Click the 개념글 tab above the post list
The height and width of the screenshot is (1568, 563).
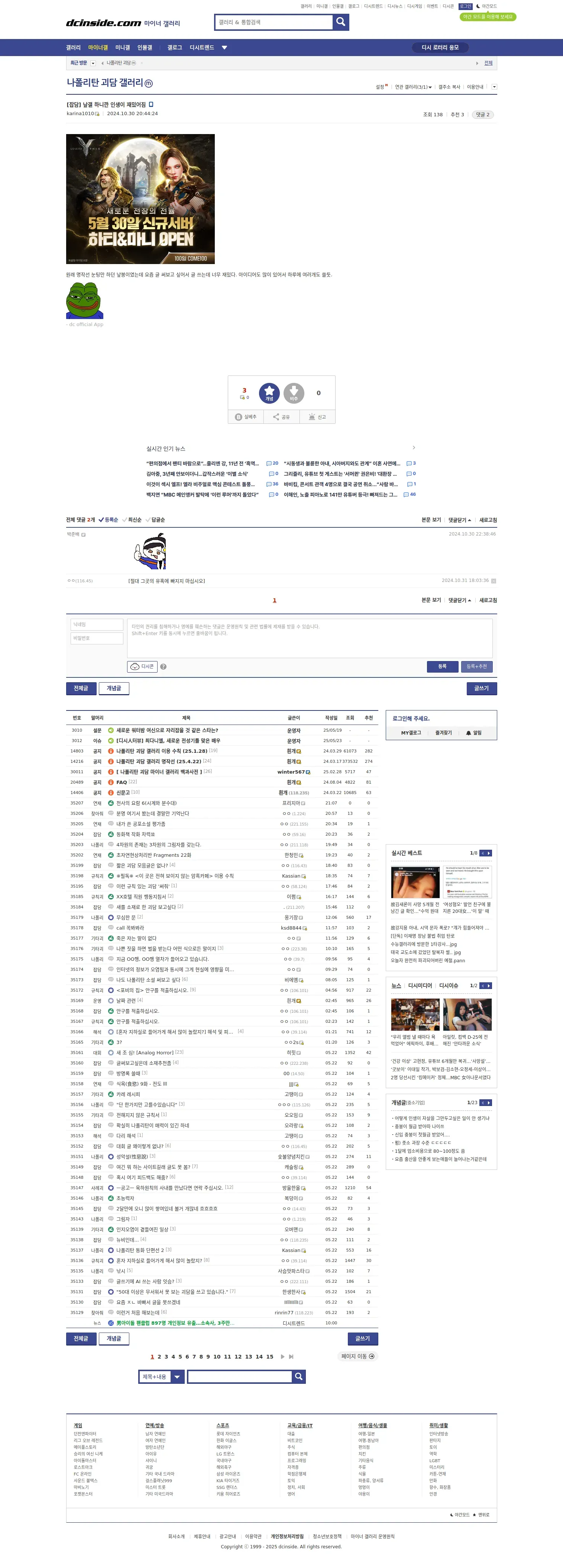click(x=114, y=689)
